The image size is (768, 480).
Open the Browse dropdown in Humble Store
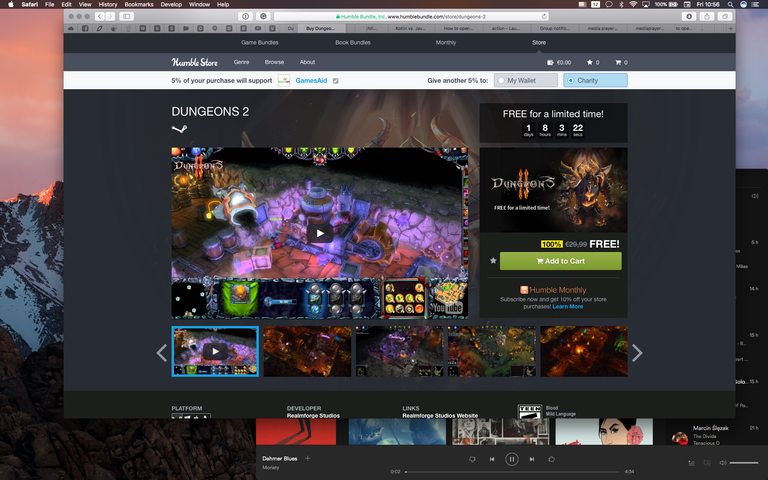click(x=274, y=62)
